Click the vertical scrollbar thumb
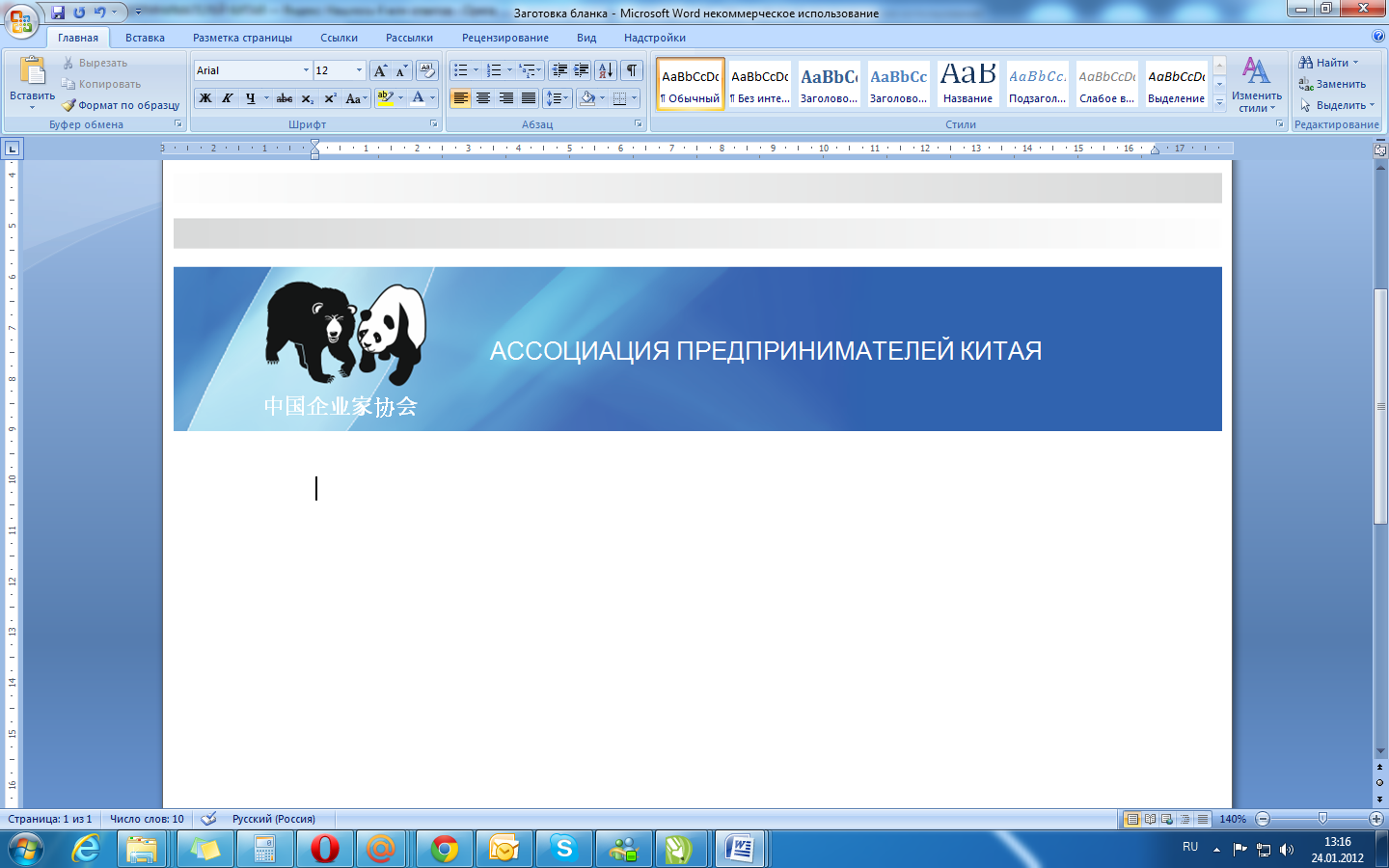The height and width of the screenshot is (868, 1389). [x=1380, y=407]
